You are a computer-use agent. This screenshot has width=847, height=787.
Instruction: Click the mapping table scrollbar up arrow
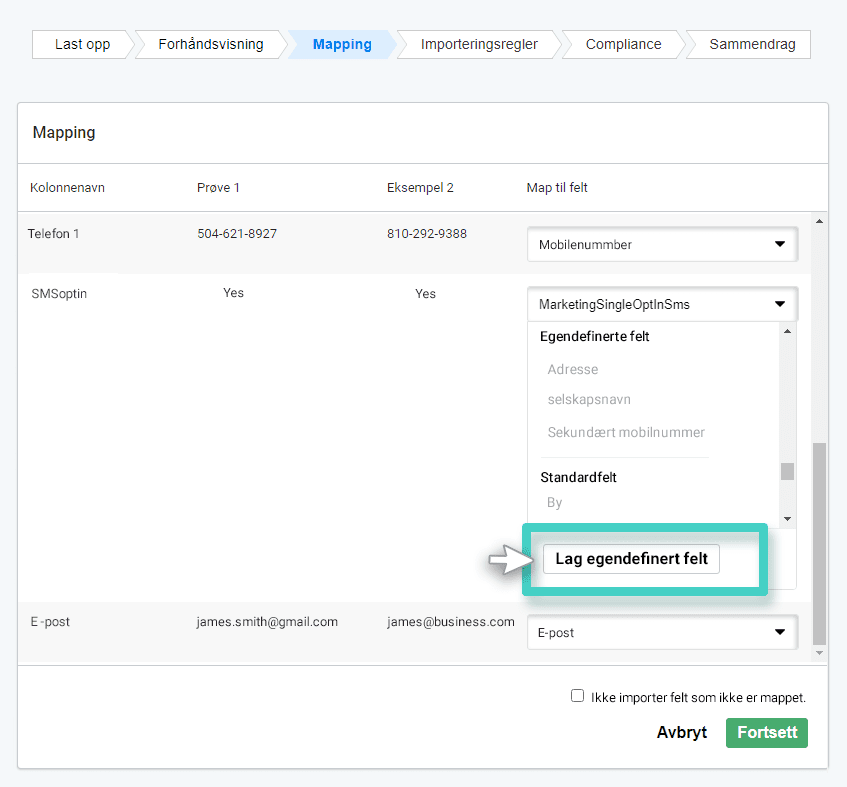pos(819,221)
